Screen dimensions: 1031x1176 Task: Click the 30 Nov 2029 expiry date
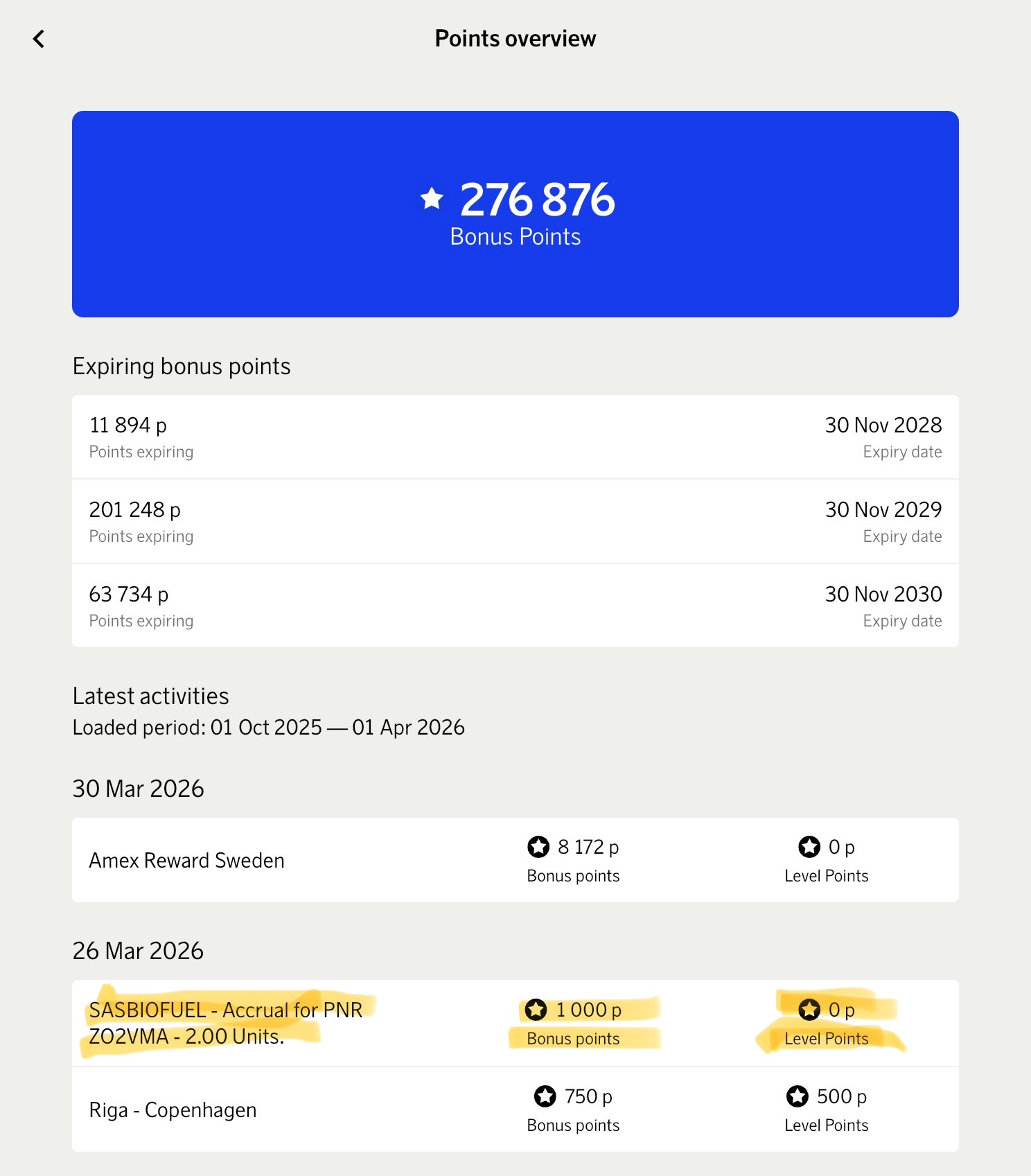click(x=883, y=510)
